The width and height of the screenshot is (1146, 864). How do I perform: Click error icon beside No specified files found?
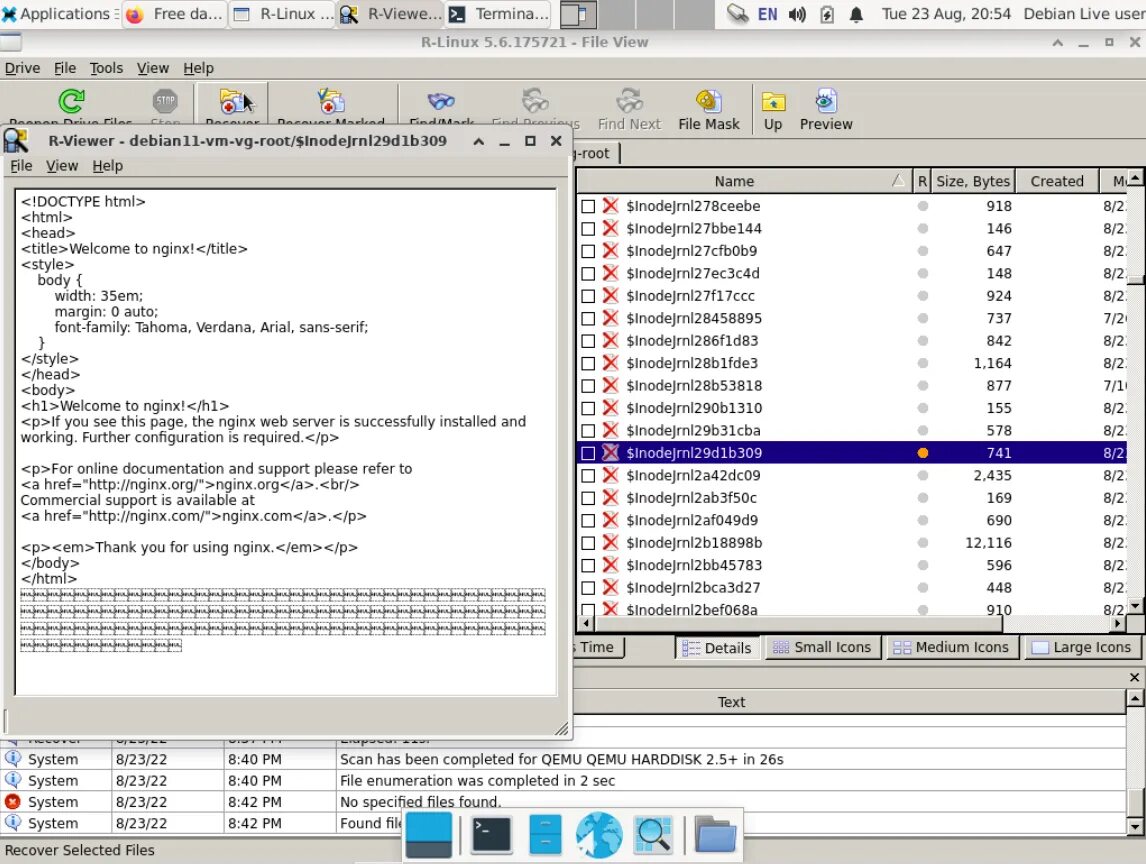[12, 802]
